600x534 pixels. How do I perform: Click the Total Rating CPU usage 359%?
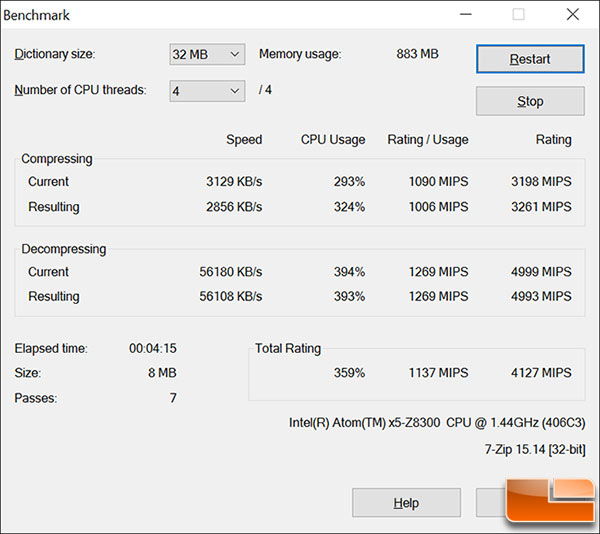click(349, 373)
